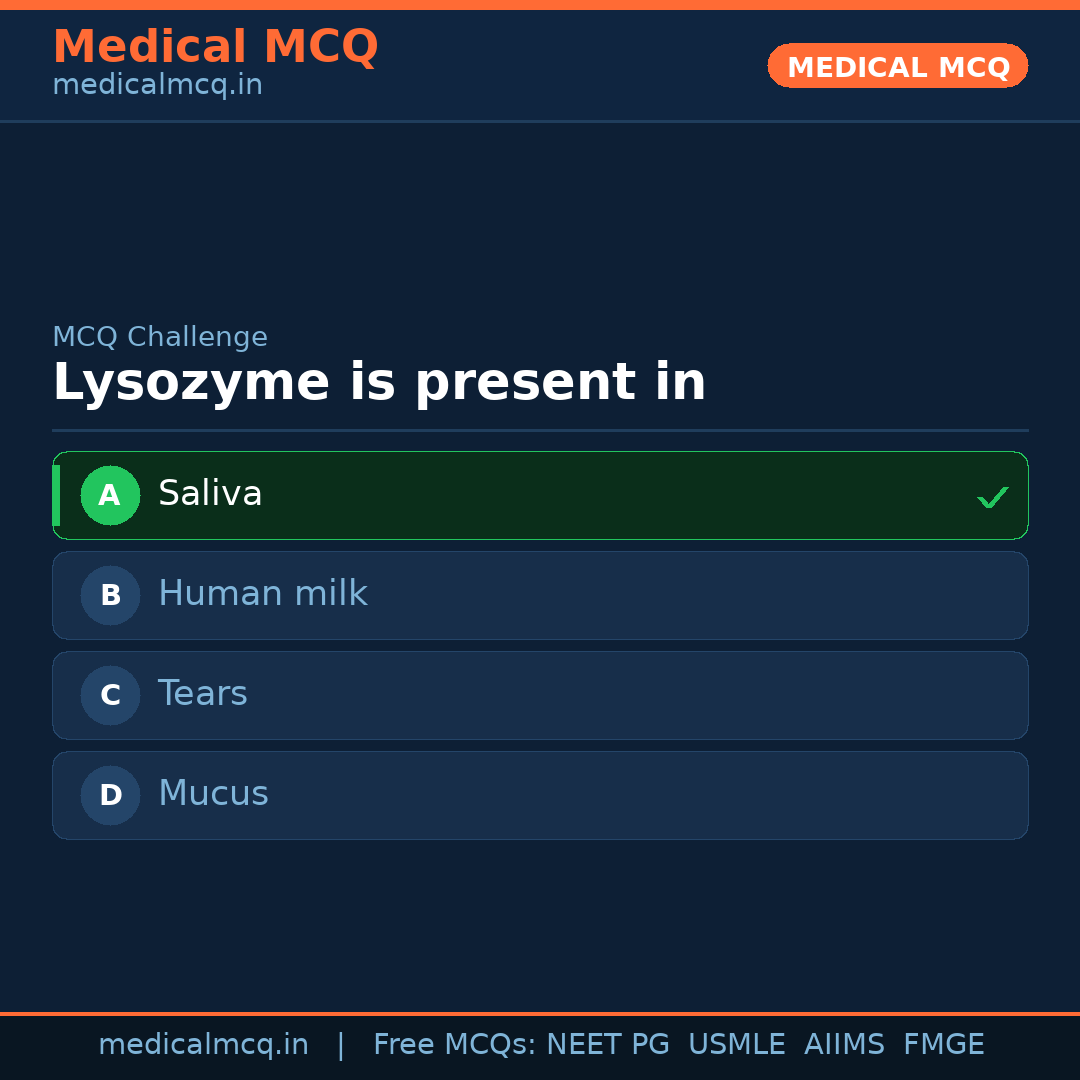Click the letter D circle badge
The image size is (1080, 1080).
pos(110,795)
